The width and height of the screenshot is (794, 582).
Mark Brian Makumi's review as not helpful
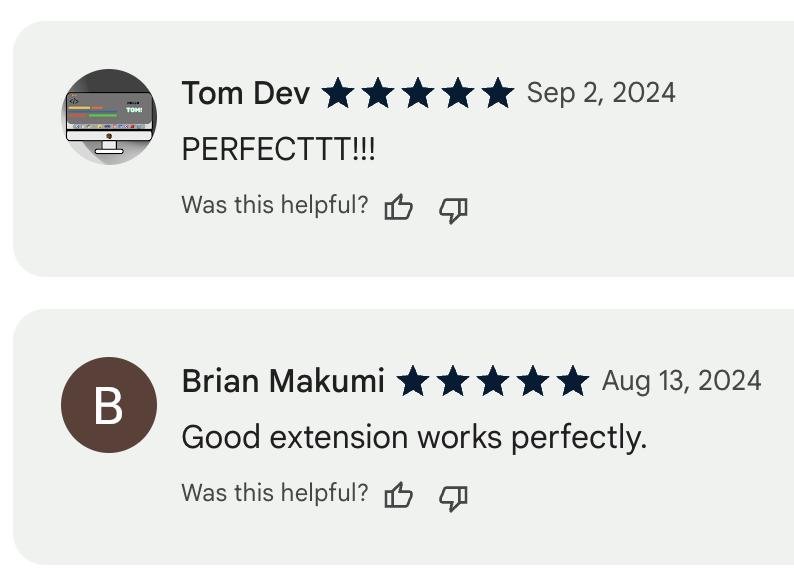tap(454, 496)
